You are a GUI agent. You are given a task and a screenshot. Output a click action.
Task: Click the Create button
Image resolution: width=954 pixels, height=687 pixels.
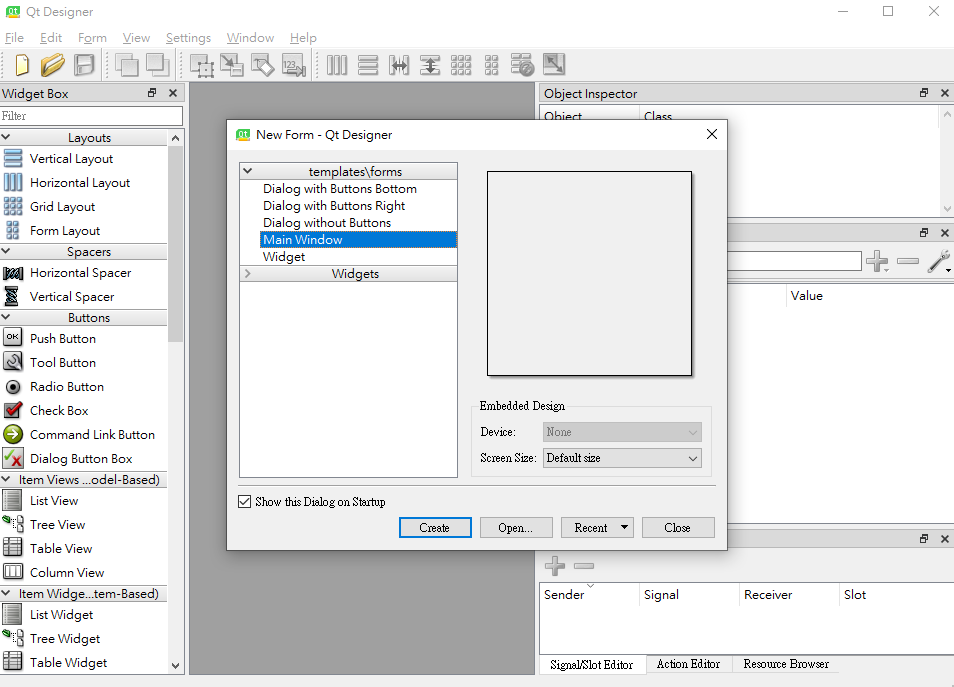435,527
